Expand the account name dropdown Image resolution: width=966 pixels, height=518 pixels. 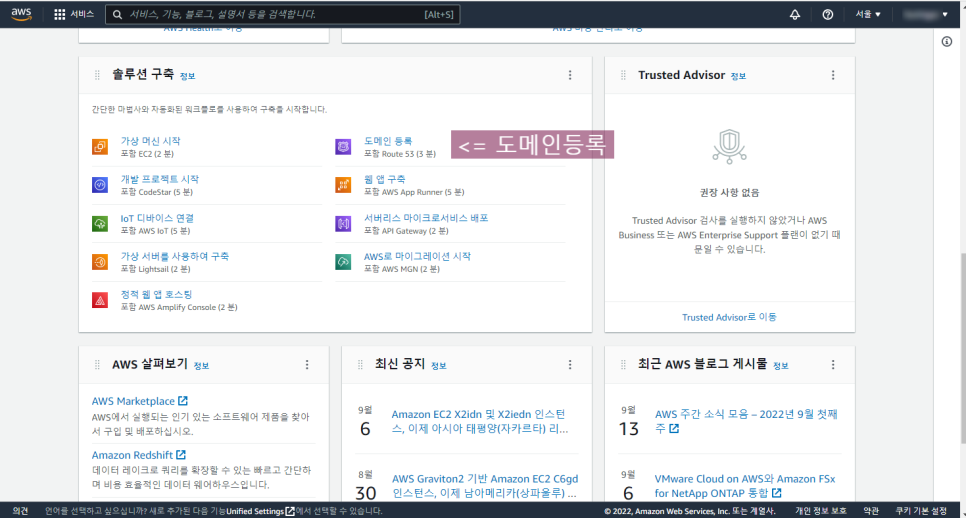pos(925,14)
